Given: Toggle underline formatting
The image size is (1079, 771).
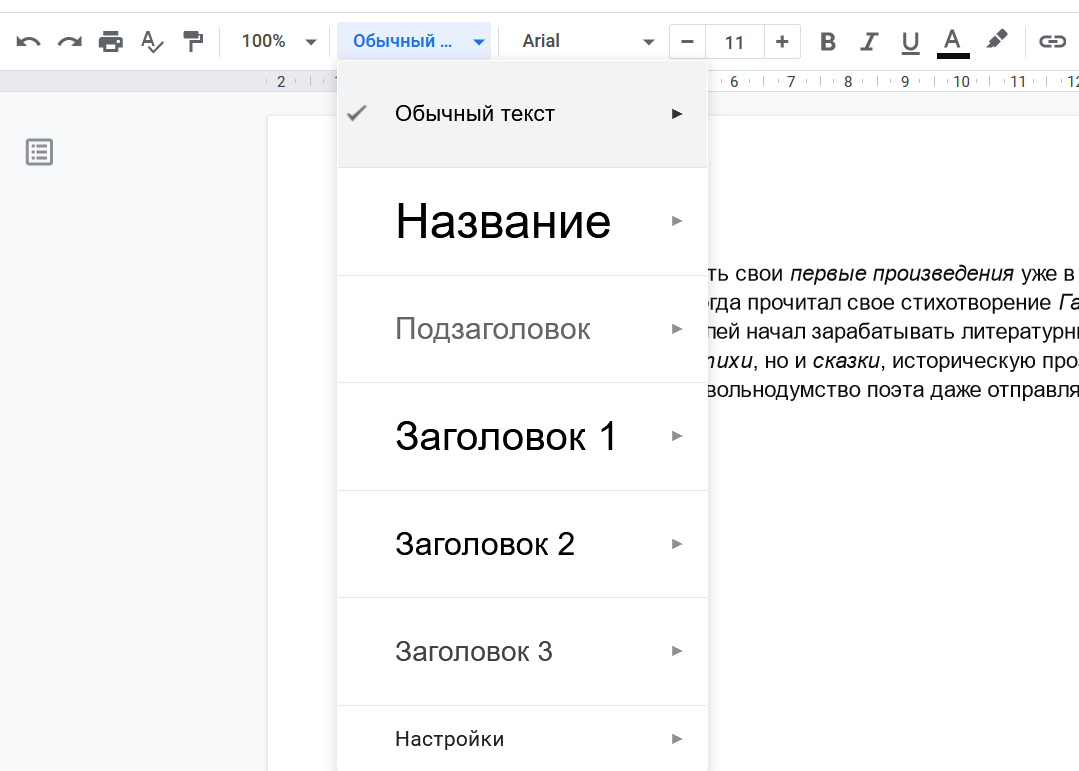Looking at the screenshot, I should point(910,41).
